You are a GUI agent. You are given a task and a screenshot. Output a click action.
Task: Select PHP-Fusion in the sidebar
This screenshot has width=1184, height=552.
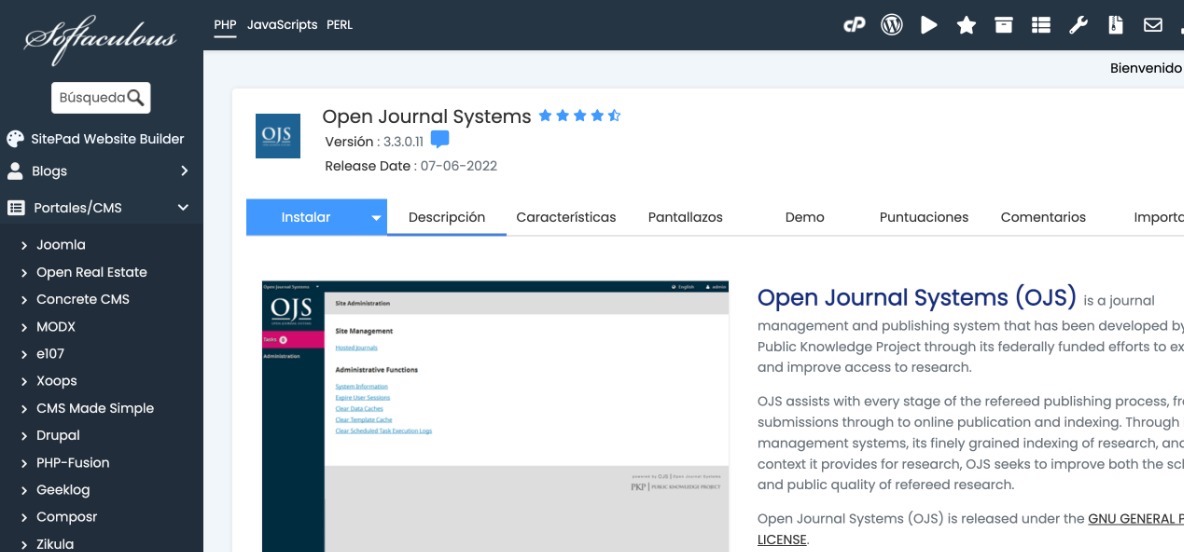[x=73, y=463]
